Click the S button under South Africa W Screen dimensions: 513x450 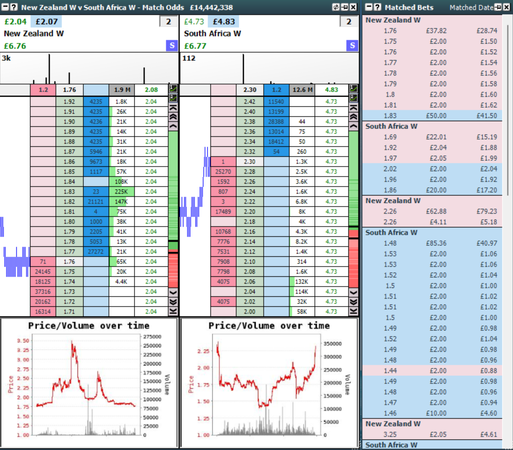[x=352, y=46]
